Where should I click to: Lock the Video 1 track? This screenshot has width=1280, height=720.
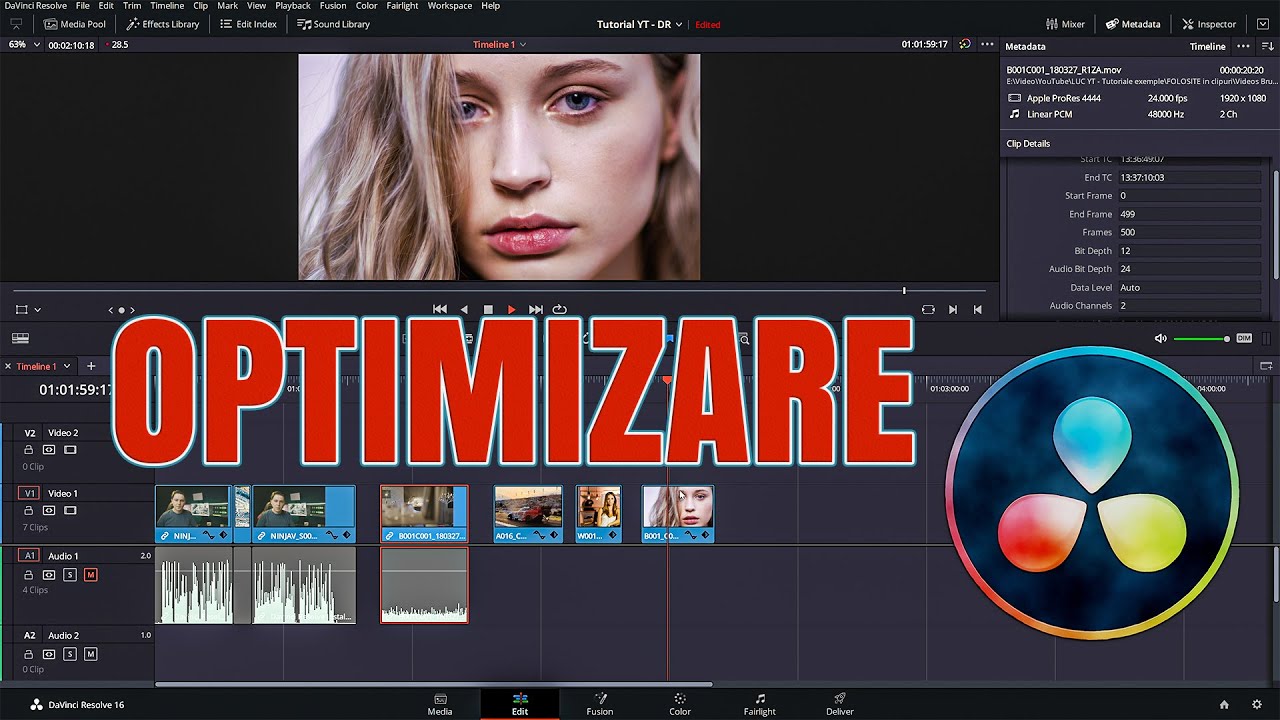[28, 511]
